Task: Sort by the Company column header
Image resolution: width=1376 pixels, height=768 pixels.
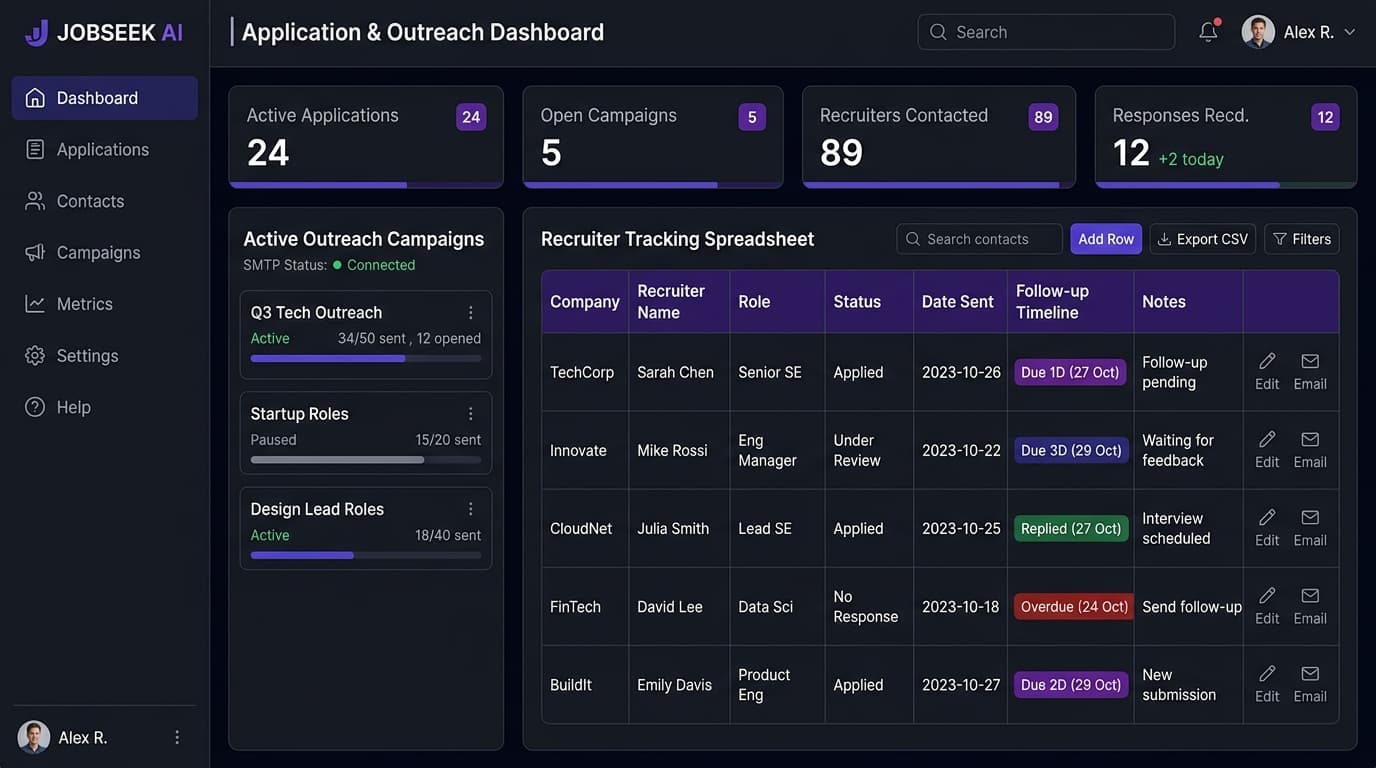Action: point(585,302)
